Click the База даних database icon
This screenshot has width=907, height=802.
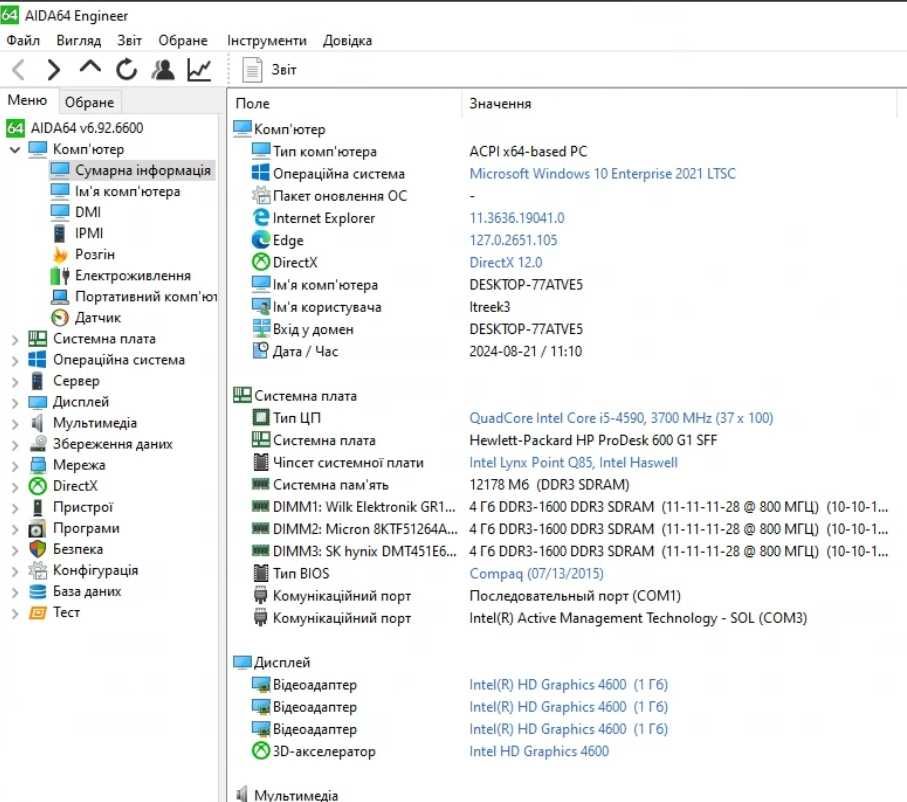coord(38,591)
